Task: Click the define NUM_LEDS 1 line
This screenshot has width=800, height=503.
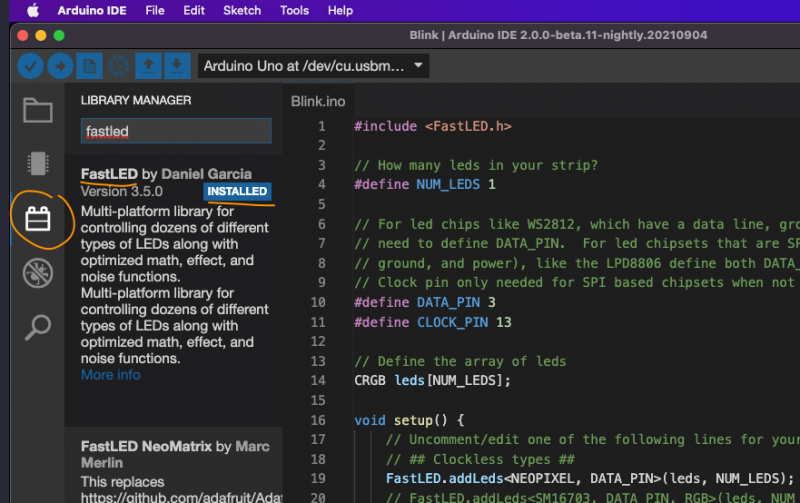Action: [424, 184]
